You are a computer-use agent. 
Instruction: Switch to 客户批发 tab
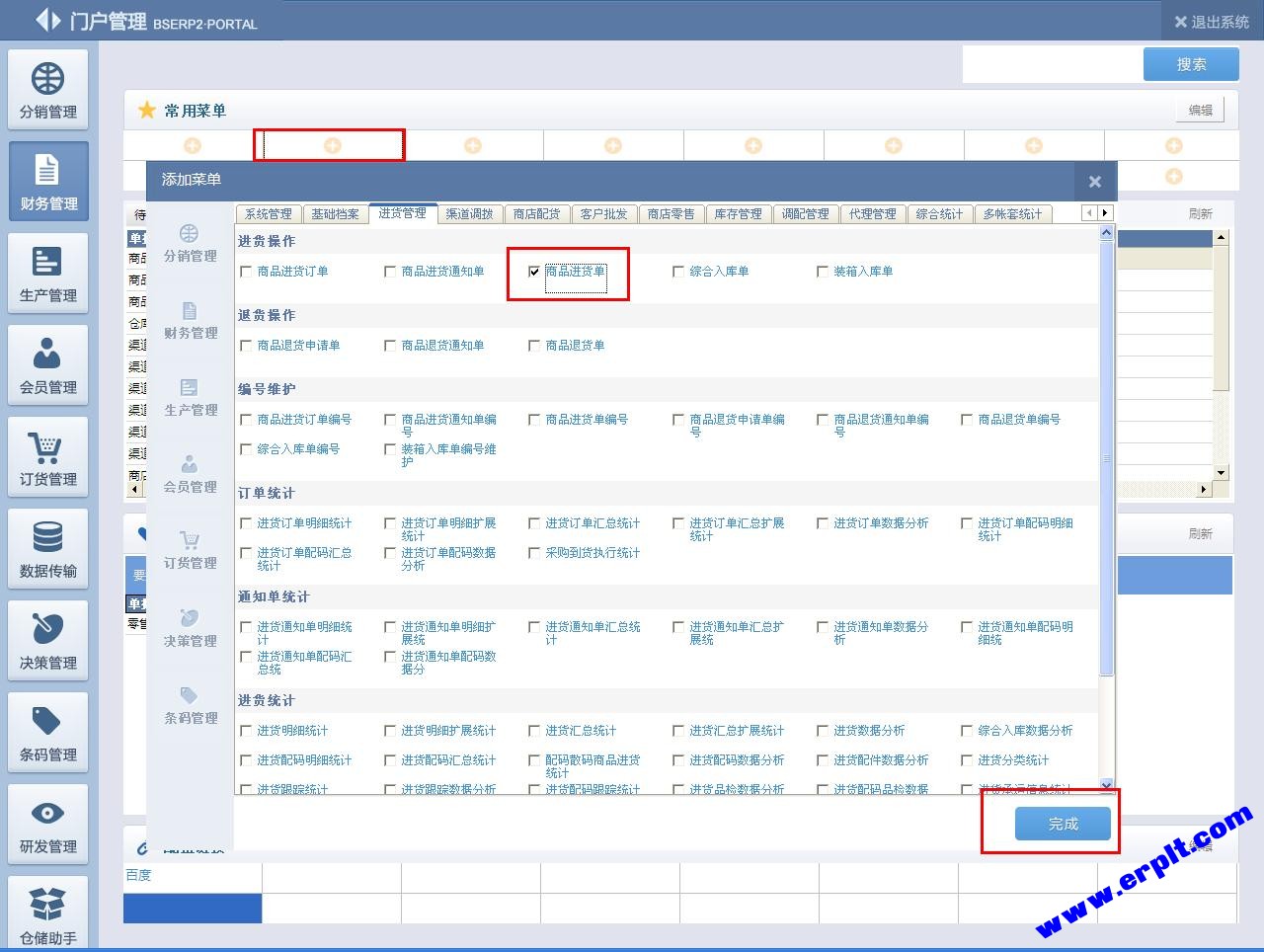[x=603, y=214]
